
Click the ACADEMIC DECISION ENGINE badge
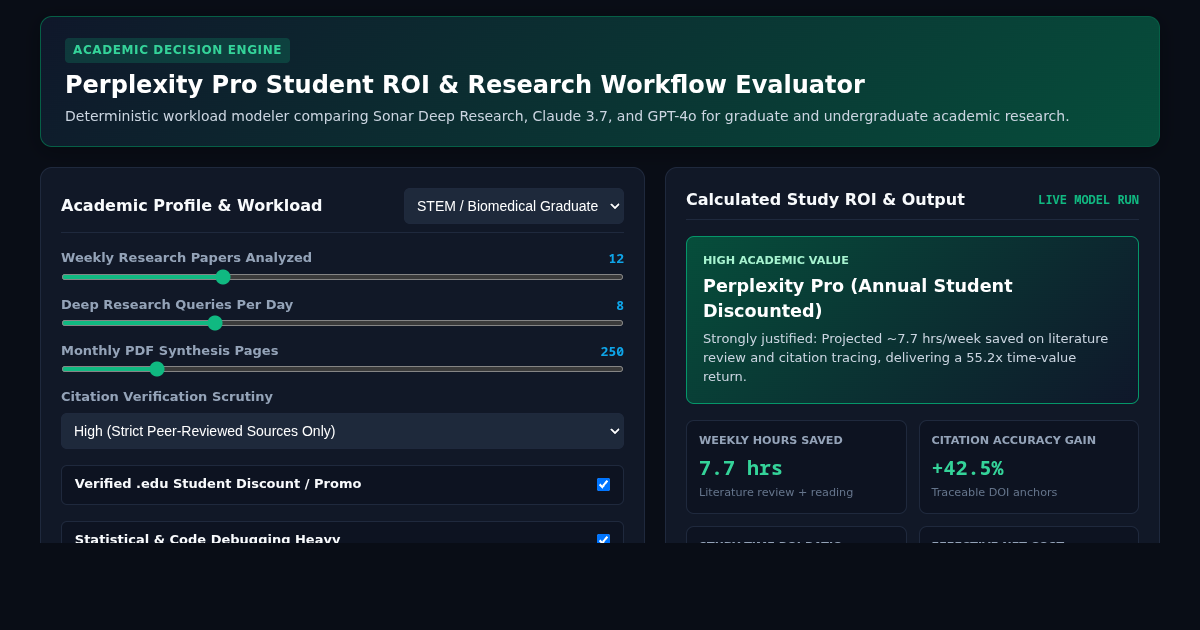pos(177,50)
